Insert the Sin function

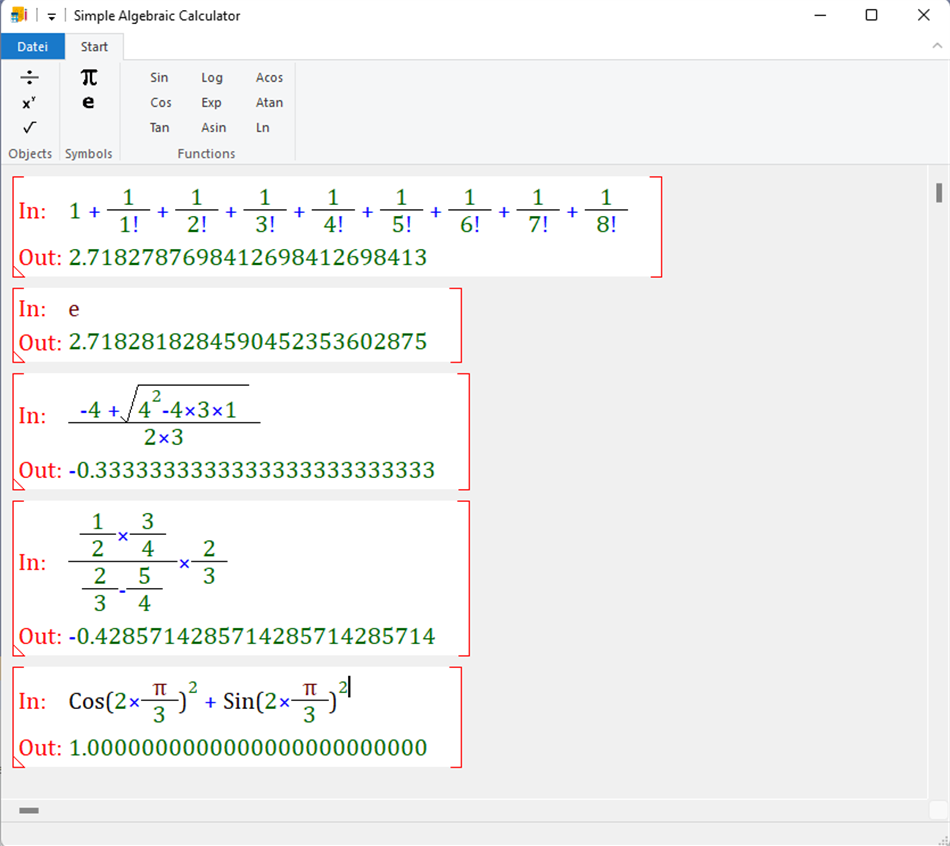pos(159,77)
